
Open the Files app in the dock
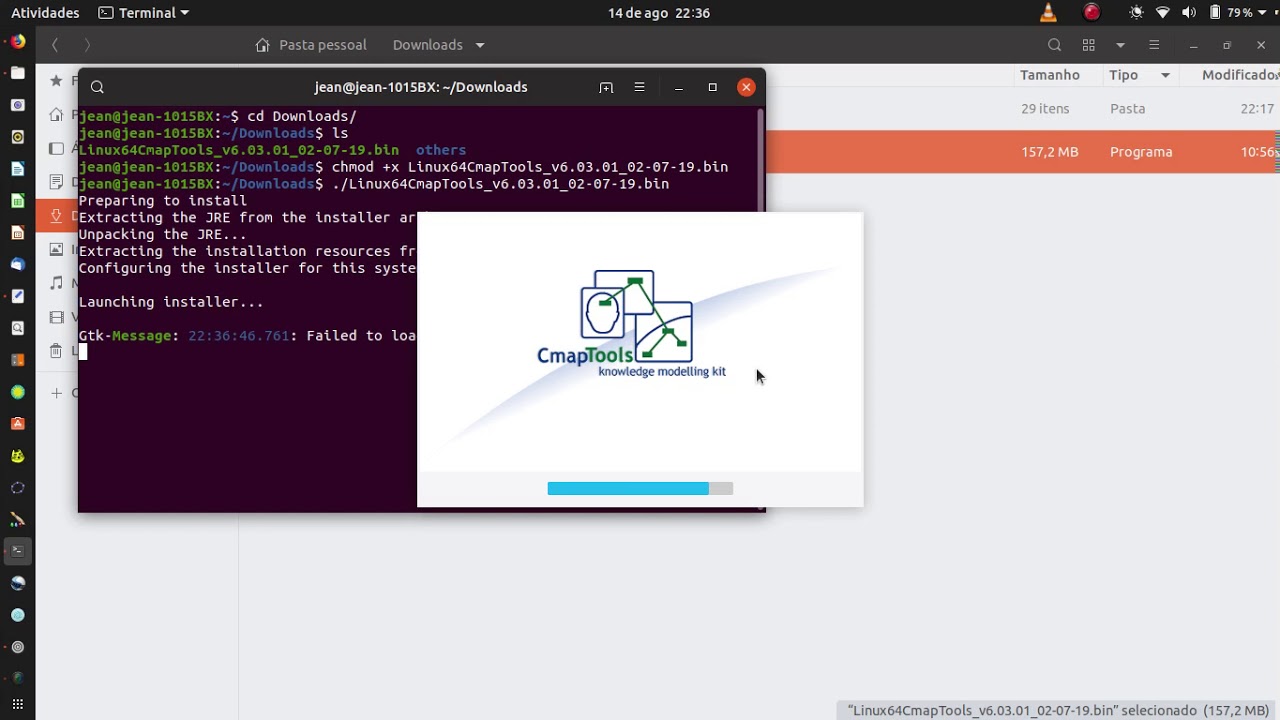17,73
